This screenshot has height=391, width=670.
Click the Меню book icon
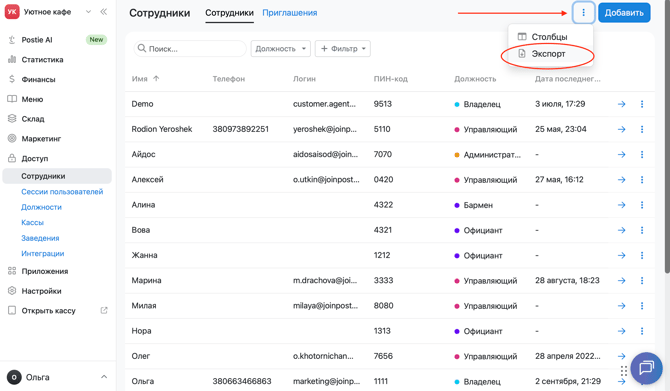click(12, 99)
